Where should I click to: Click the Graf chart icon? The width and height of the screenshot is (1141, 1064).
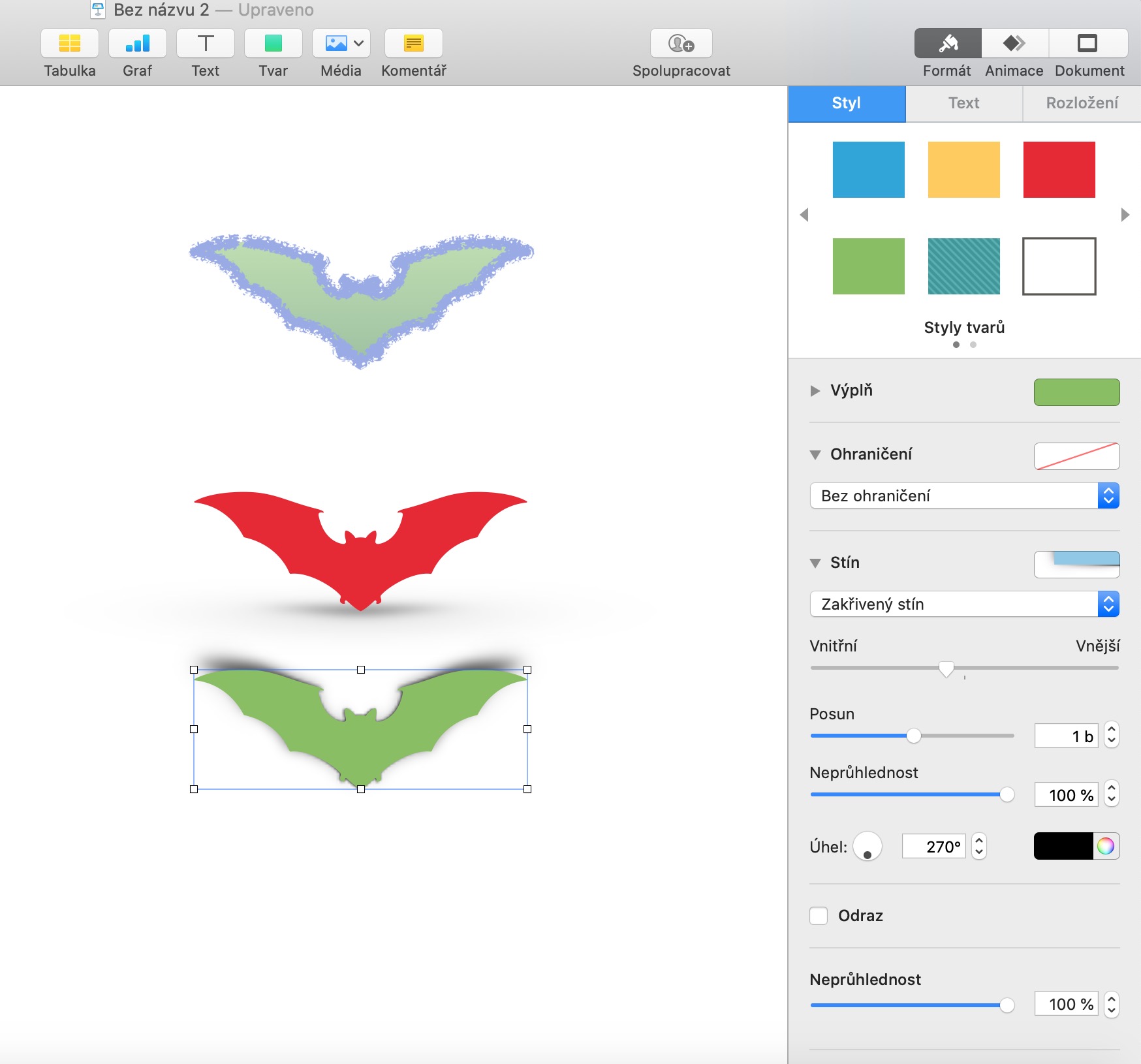coord(137,44)
